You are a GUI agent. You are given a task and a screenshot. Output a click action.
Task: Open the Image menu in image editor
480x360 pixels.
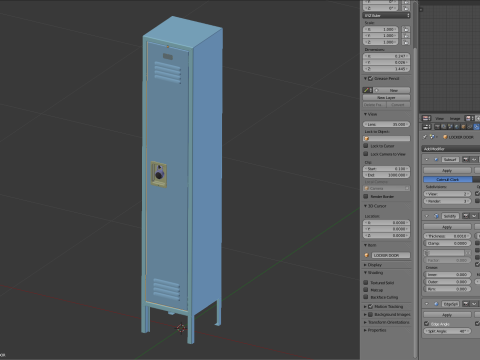tap(455, 118)
